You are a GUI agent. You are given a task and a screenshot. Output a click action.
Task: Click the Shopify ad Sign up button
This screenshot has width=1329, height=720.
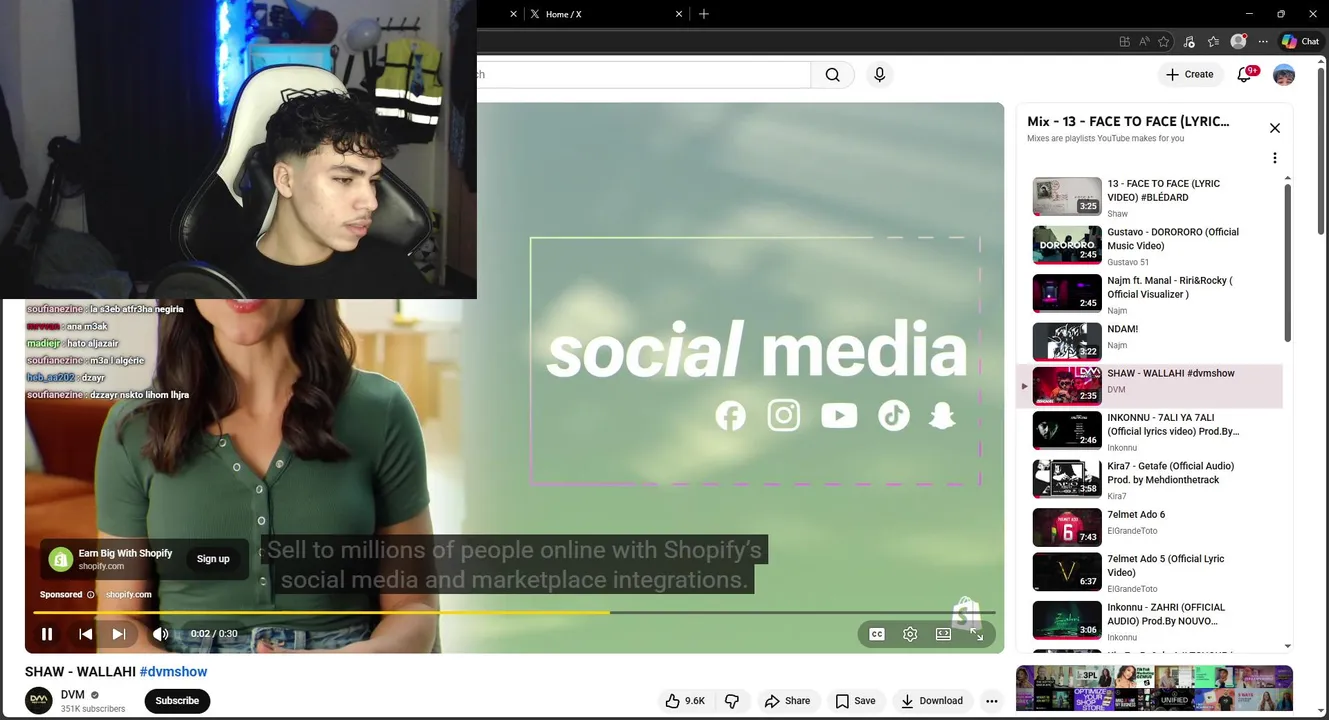tap(213, 559)
